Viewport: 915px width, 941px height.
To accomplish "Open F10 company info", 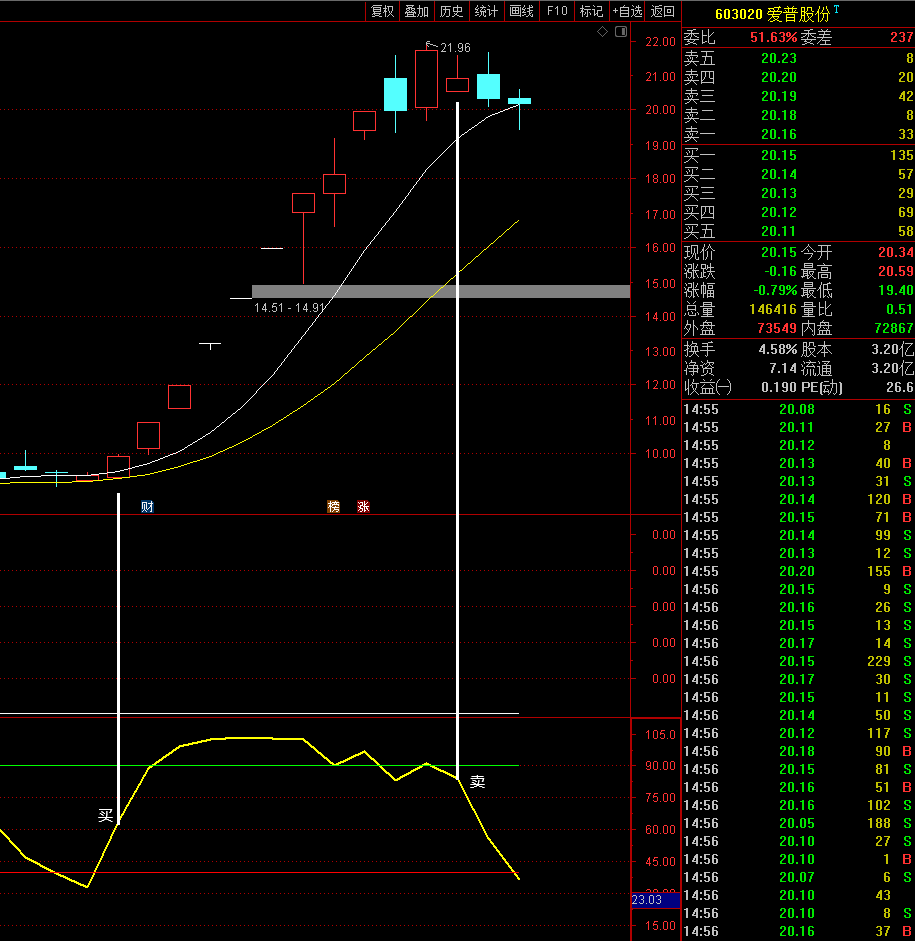I will [557, 11].
